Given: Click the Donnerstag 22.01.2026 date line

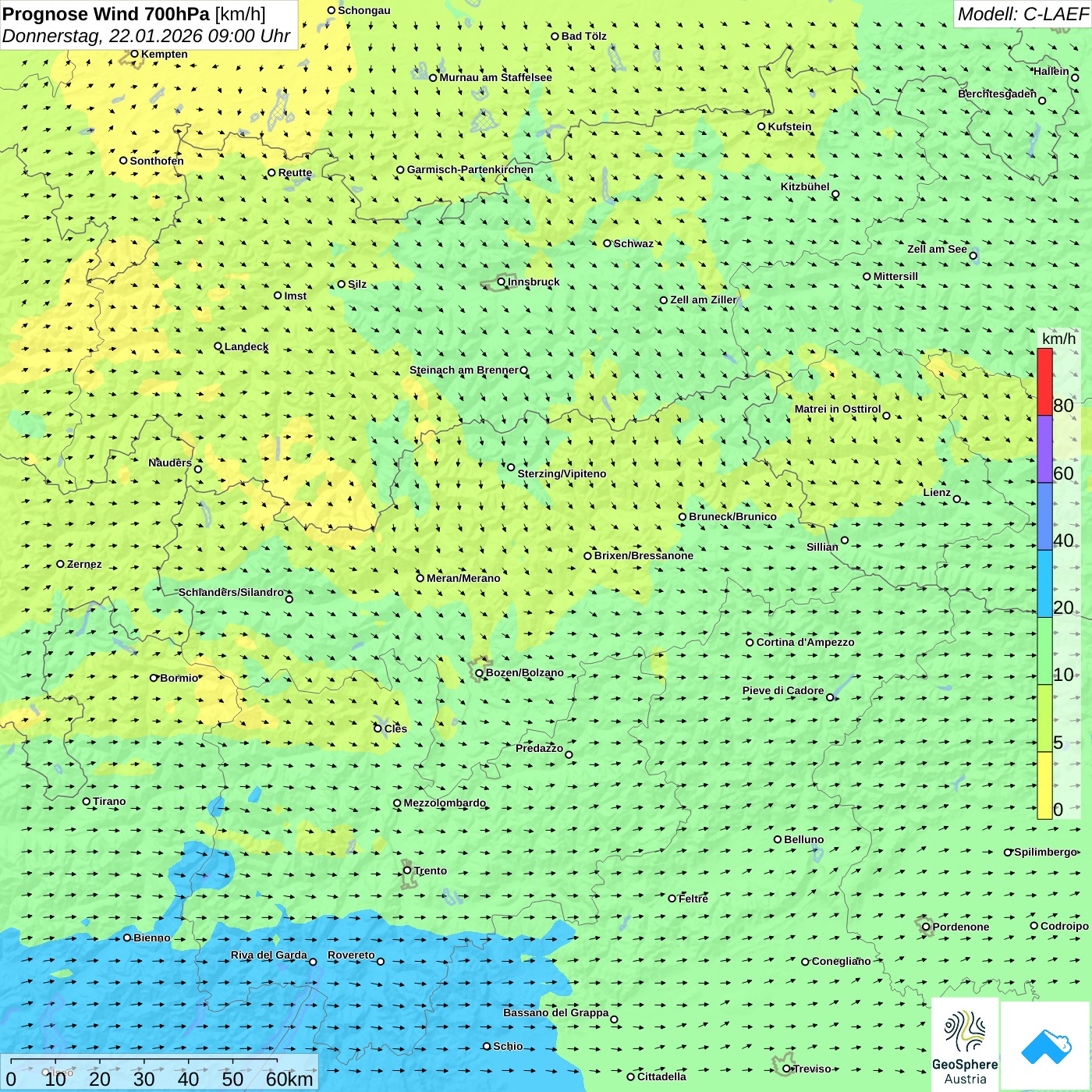Looking at the screenshot, I should click(147, 36).
